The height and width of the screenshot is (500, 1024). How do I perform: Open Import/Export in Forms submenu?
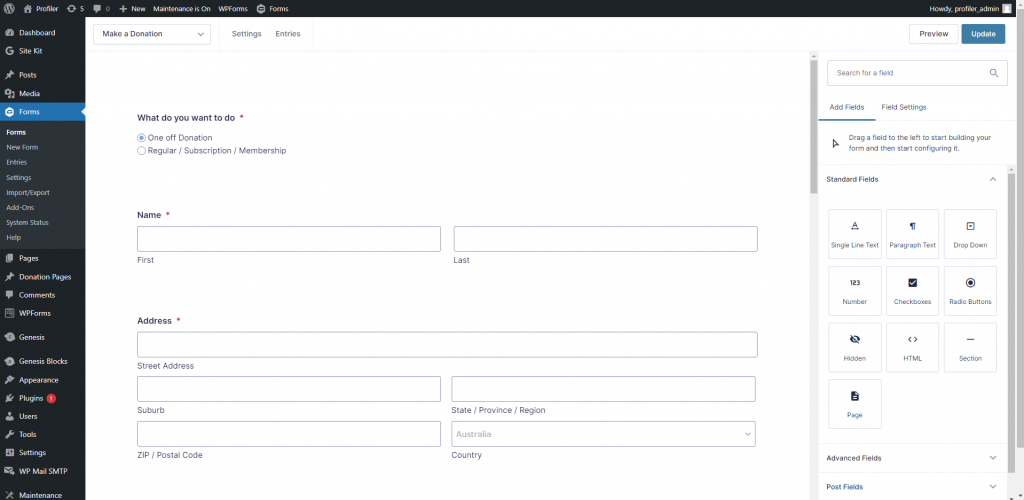pyautogui.click(x=28, y=193)
